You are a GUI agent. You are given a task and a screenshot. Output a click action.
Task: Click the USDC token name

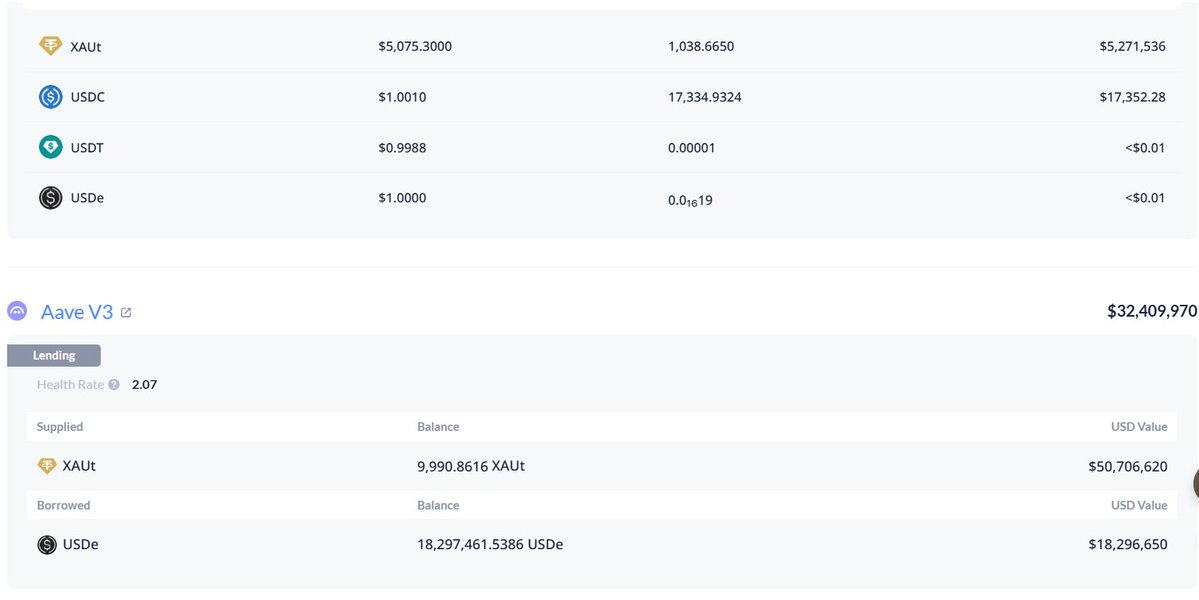88,97
